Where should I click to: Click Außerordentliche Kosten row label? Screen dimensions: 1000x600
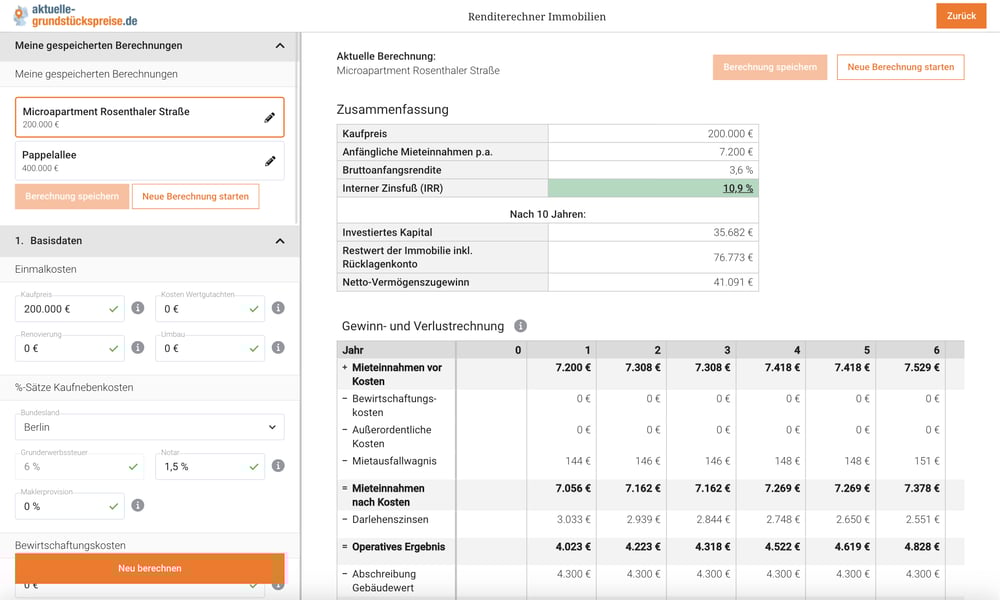coord(392,437)
